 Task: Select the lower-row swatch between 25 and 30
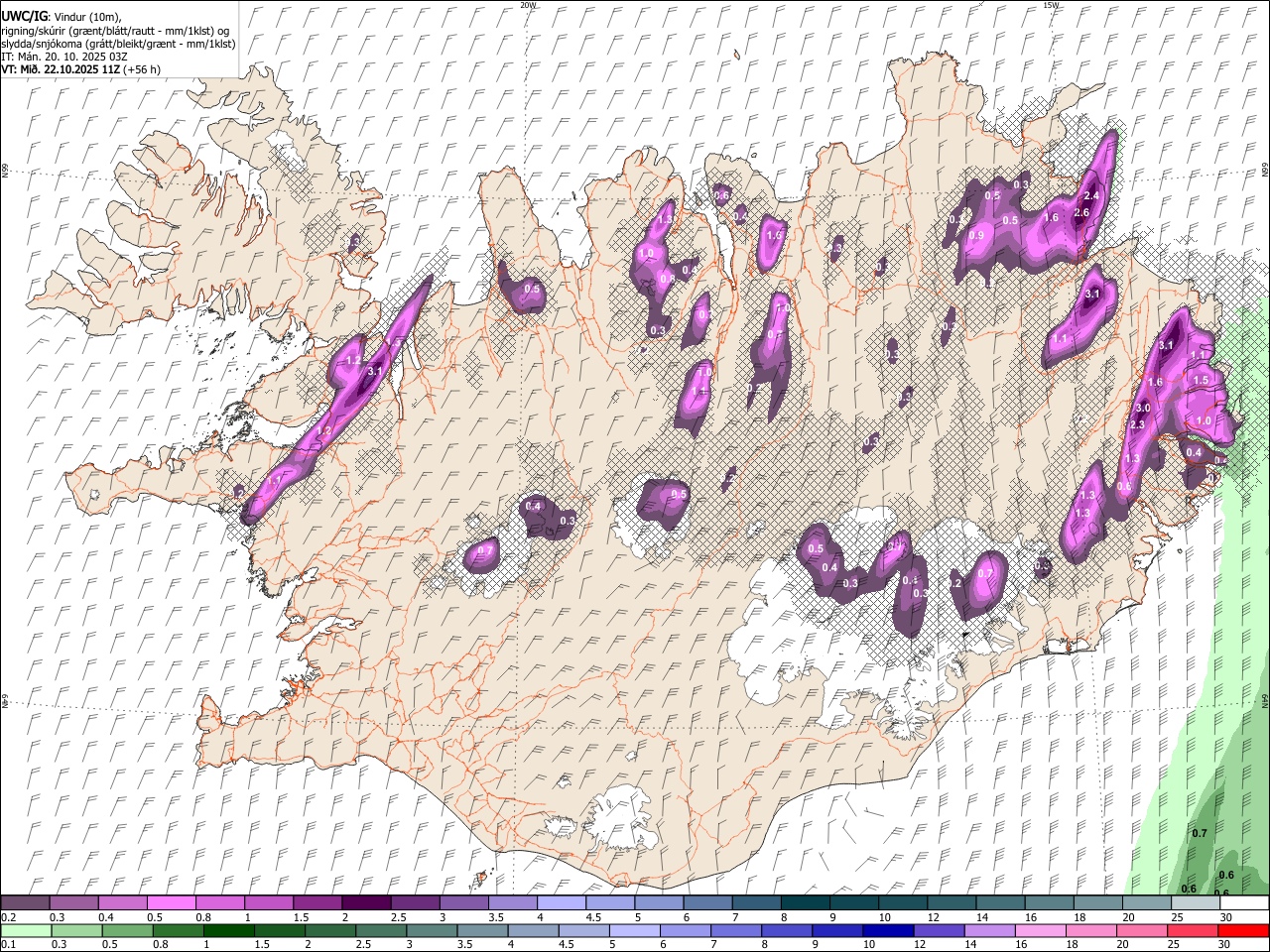[1194, 931]
